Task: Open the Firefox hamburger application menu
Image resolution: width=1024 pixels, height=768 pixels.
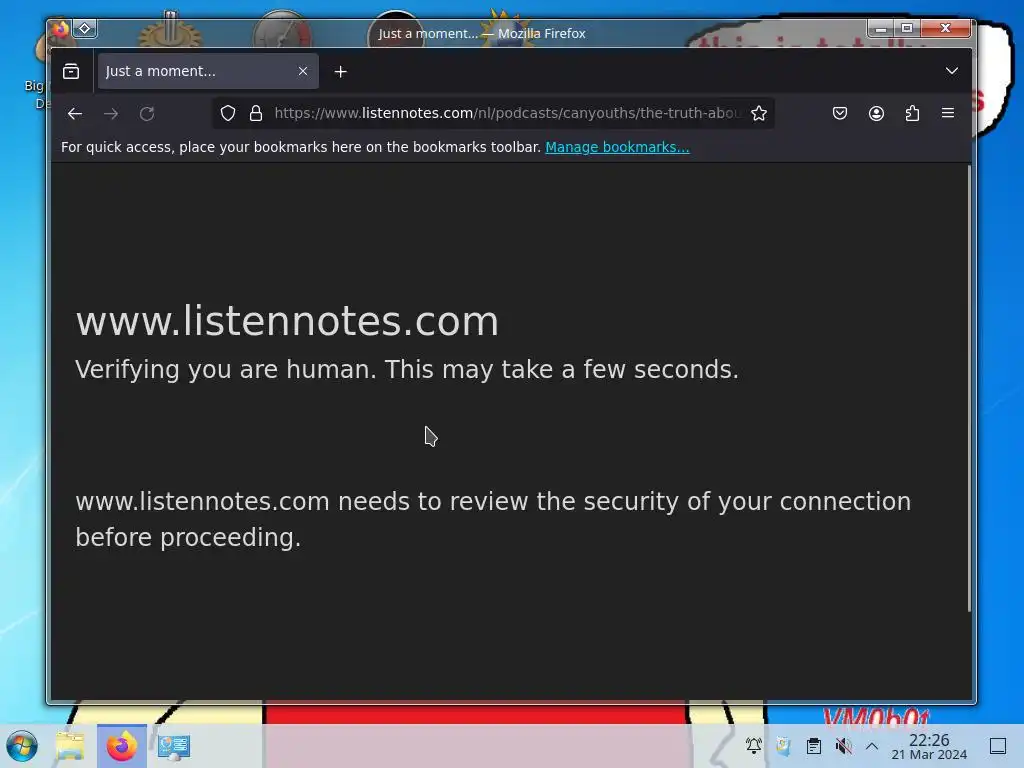Action: point(948,114)
